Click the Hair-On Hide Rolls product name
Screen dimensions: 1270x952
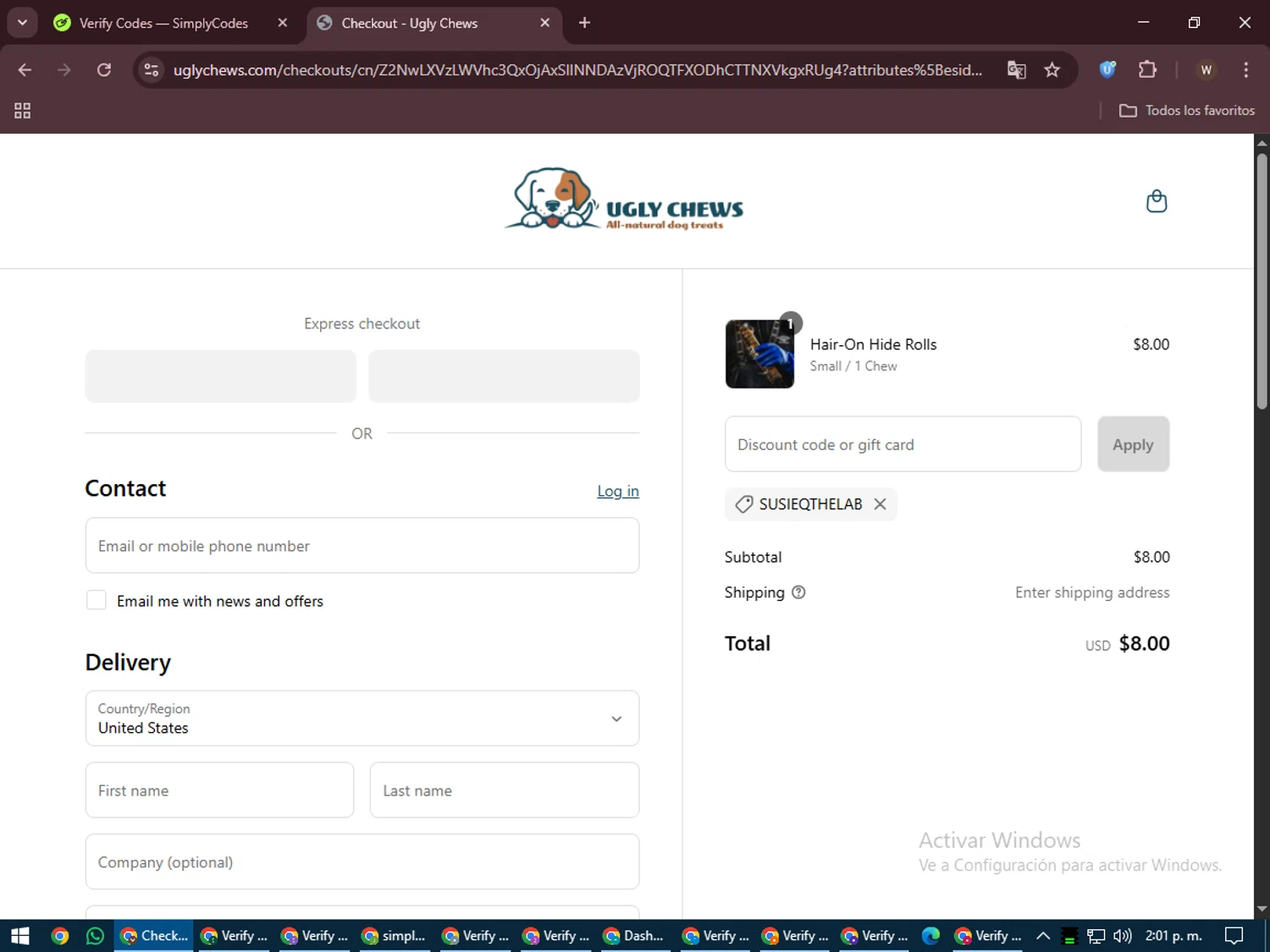(x=873, y=344)
